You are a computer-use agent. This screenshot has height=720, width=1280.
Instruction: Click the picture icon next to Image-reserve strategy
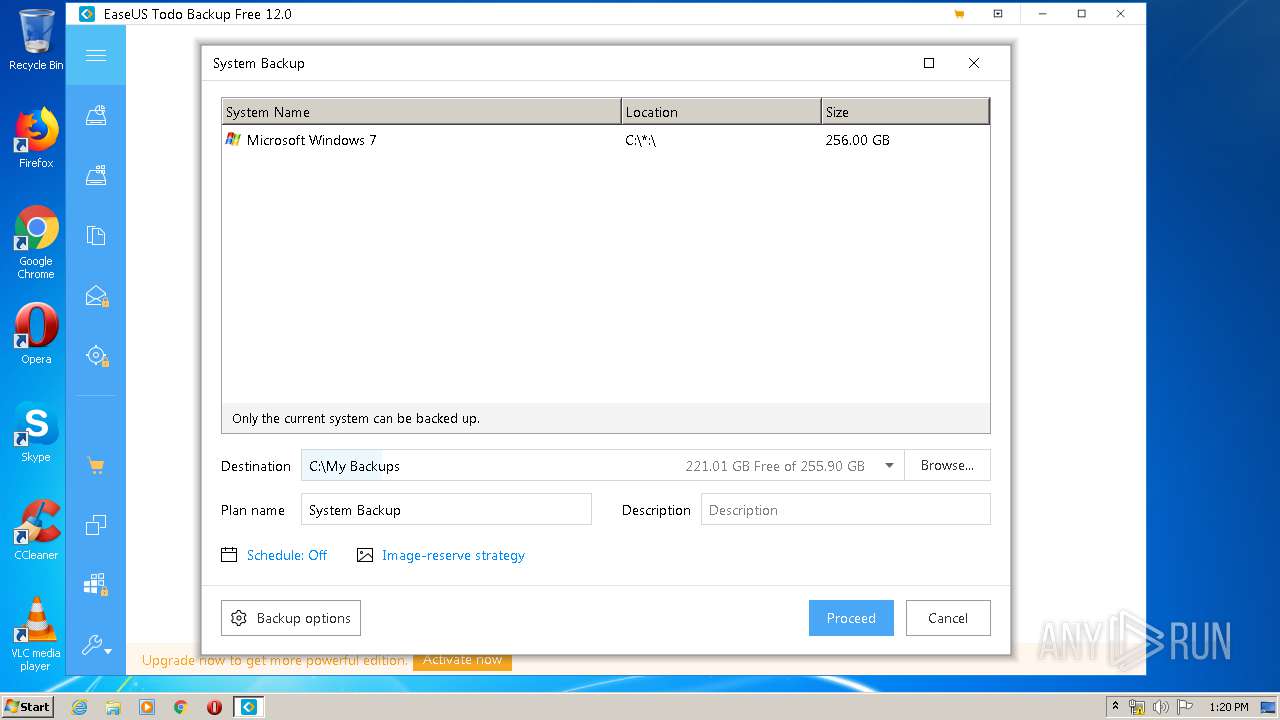pyautogui.click(x=365, y=555)
